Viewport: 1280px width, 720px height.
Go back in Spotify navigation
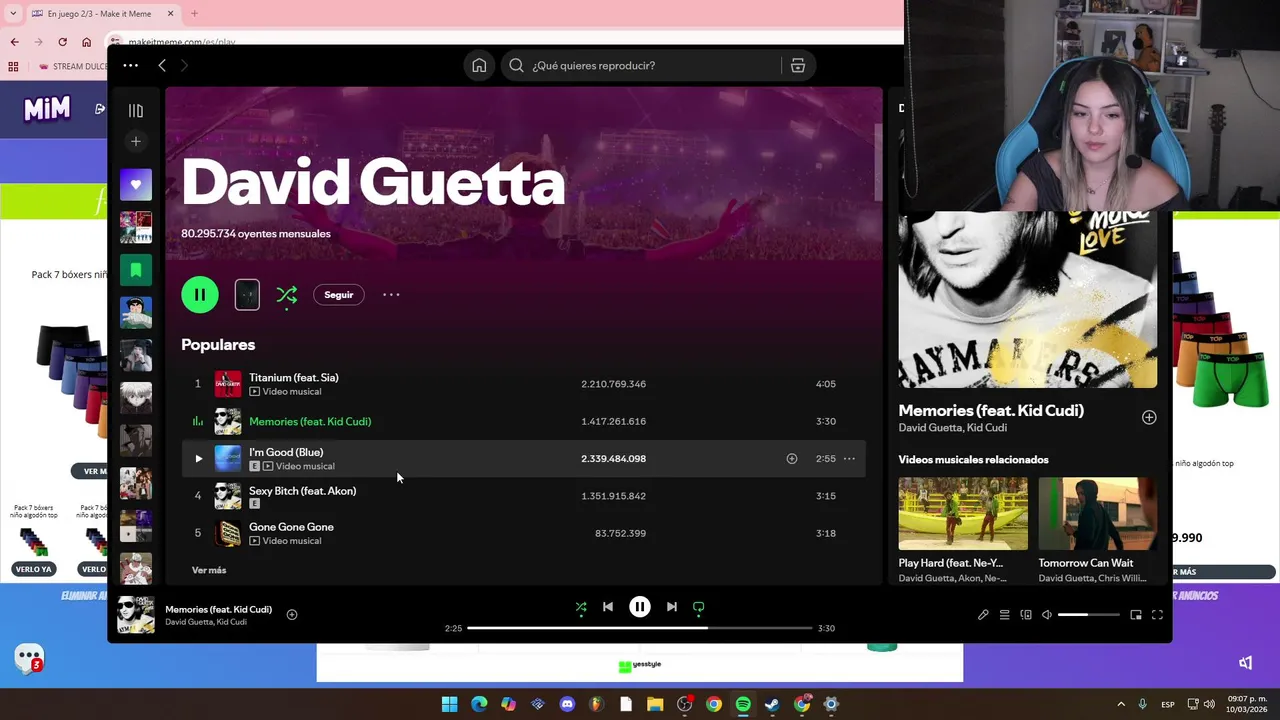click(x=162, y=65)
